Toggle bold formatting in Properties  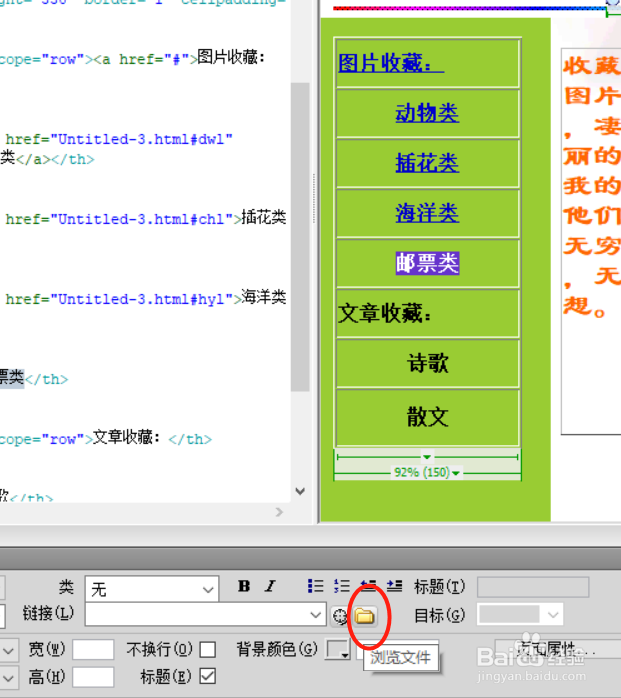pos(244,586)
